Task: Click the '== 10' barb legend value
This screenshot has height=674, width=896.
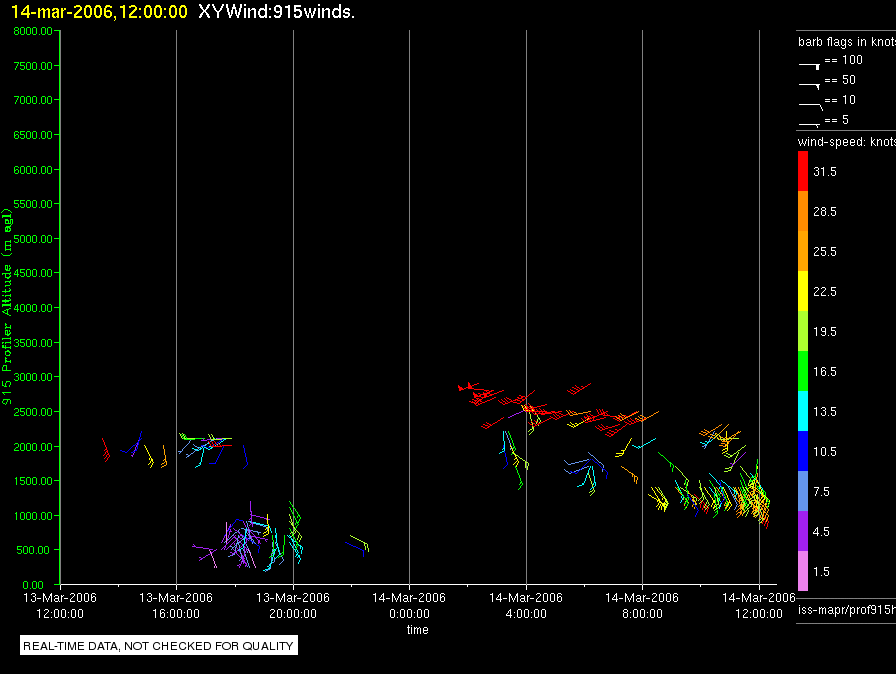Action: coord(840,100)
